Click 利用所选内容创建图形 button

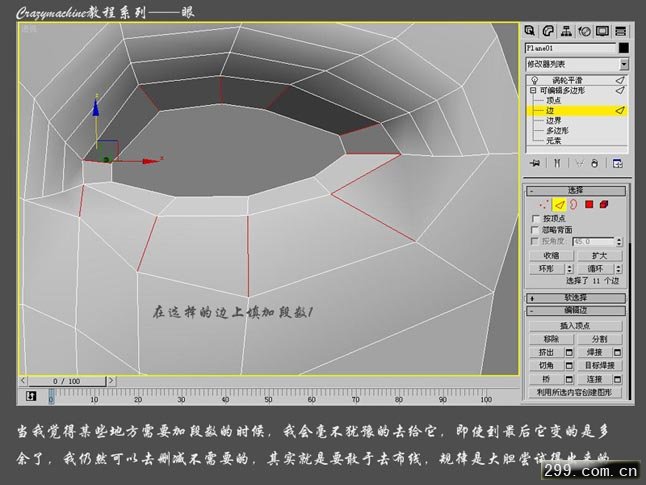tap(575, 393)
